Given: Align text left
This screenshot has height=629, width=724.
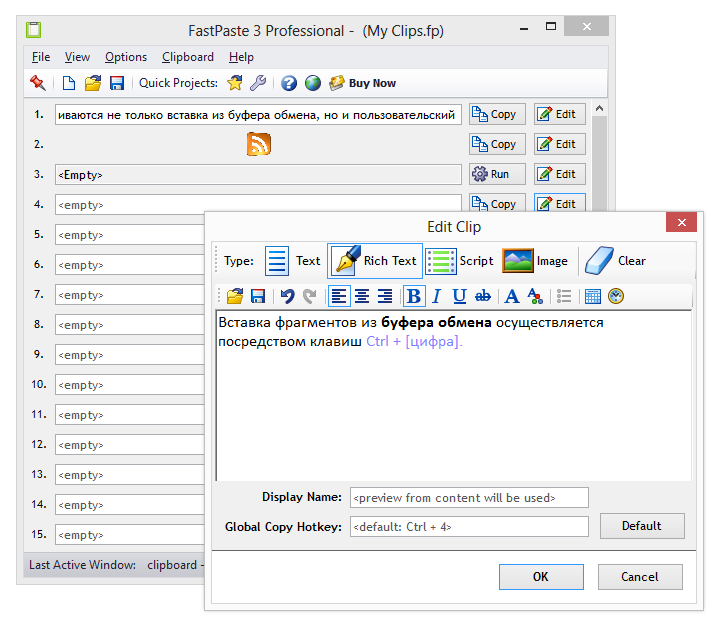Looking at the screenshot, I should click(339, 296).
